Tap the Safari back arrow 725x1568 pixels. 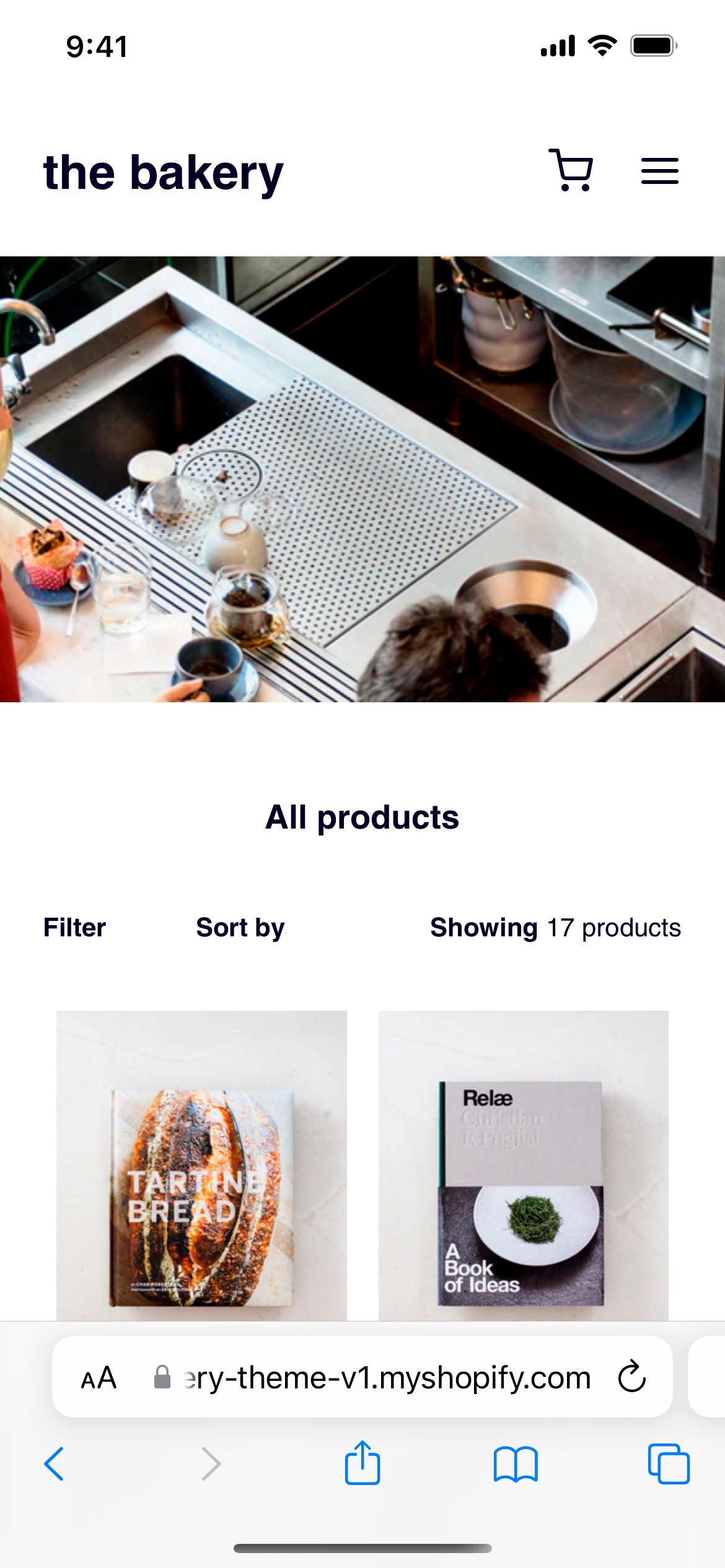pos(54,1464)
